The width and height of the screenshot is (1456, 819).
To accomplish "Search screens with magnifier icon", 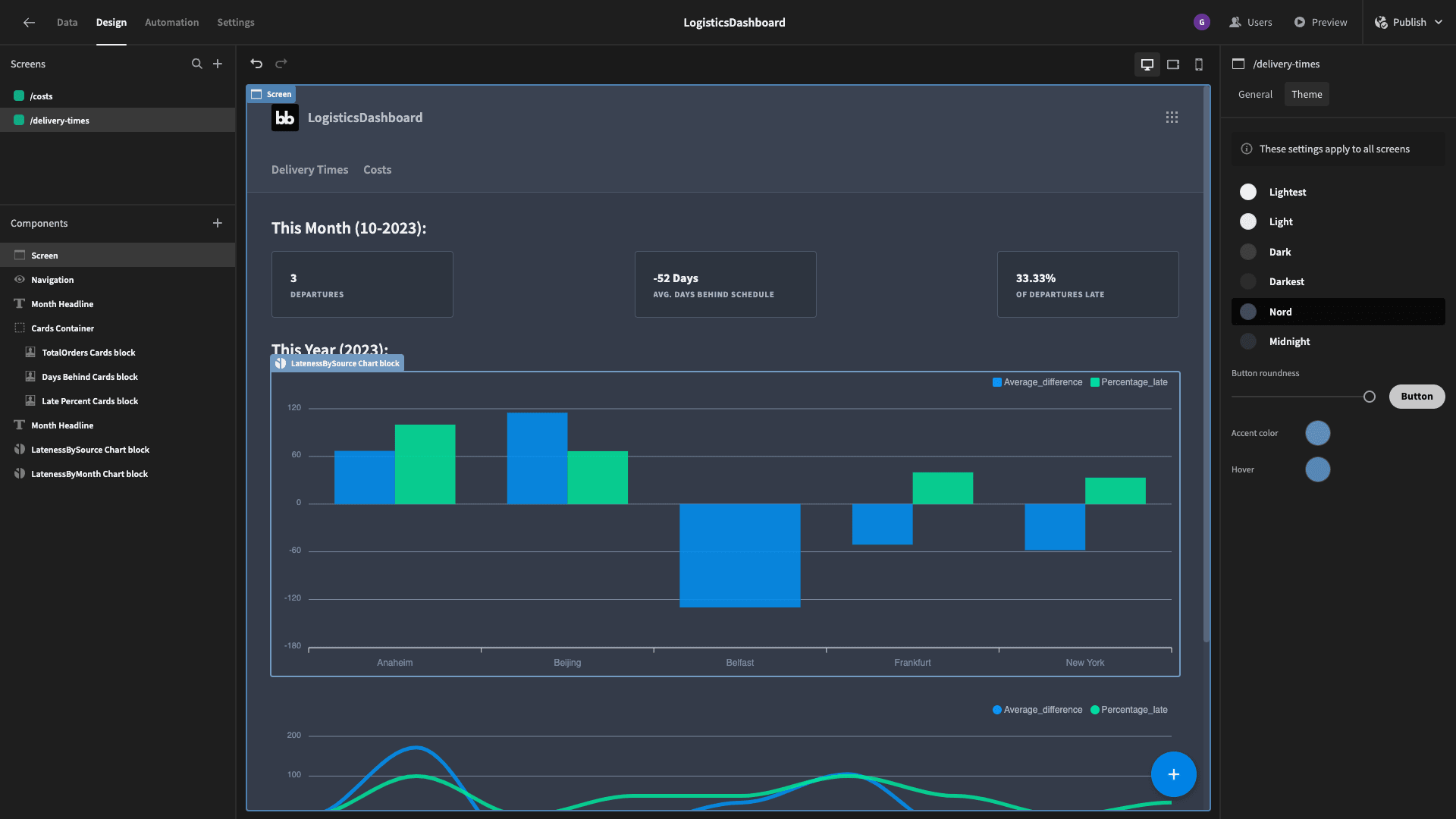I will tap(197, 64).
